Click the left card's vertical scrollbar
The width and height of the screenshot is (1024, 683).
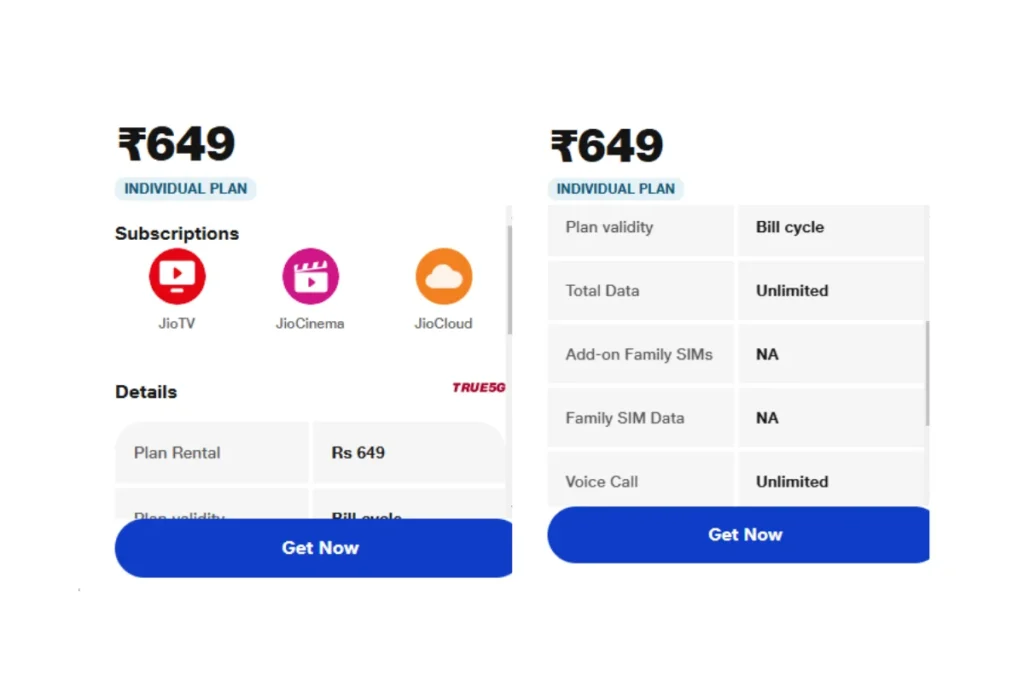[509, 281]
